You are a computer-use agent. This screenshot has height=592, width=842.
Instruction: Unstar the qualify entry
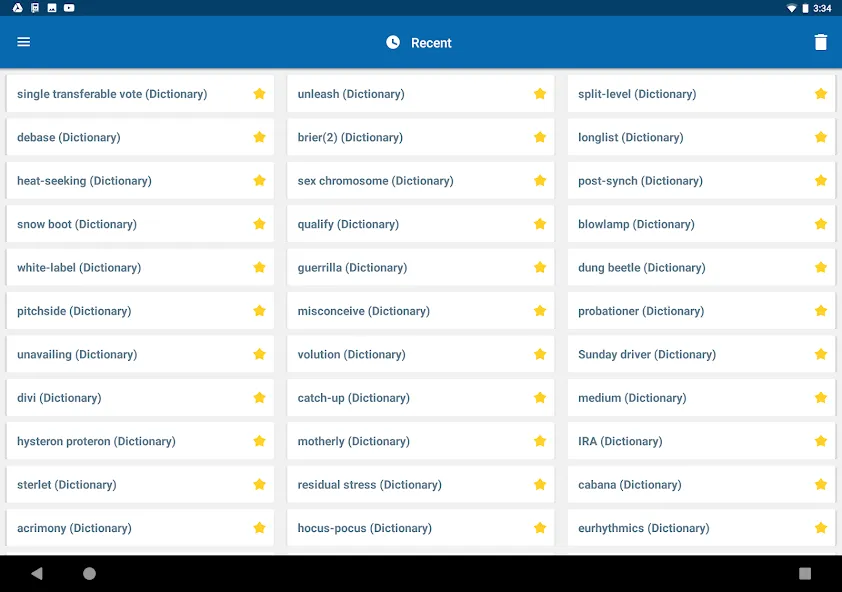pos(540,224)
